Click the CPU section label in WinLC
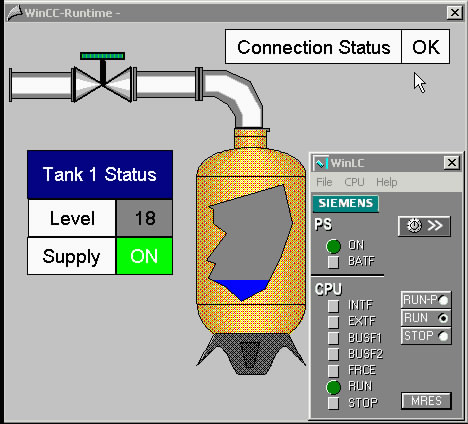468x424 pixels. pyautogui.click(x=328, y=289)
